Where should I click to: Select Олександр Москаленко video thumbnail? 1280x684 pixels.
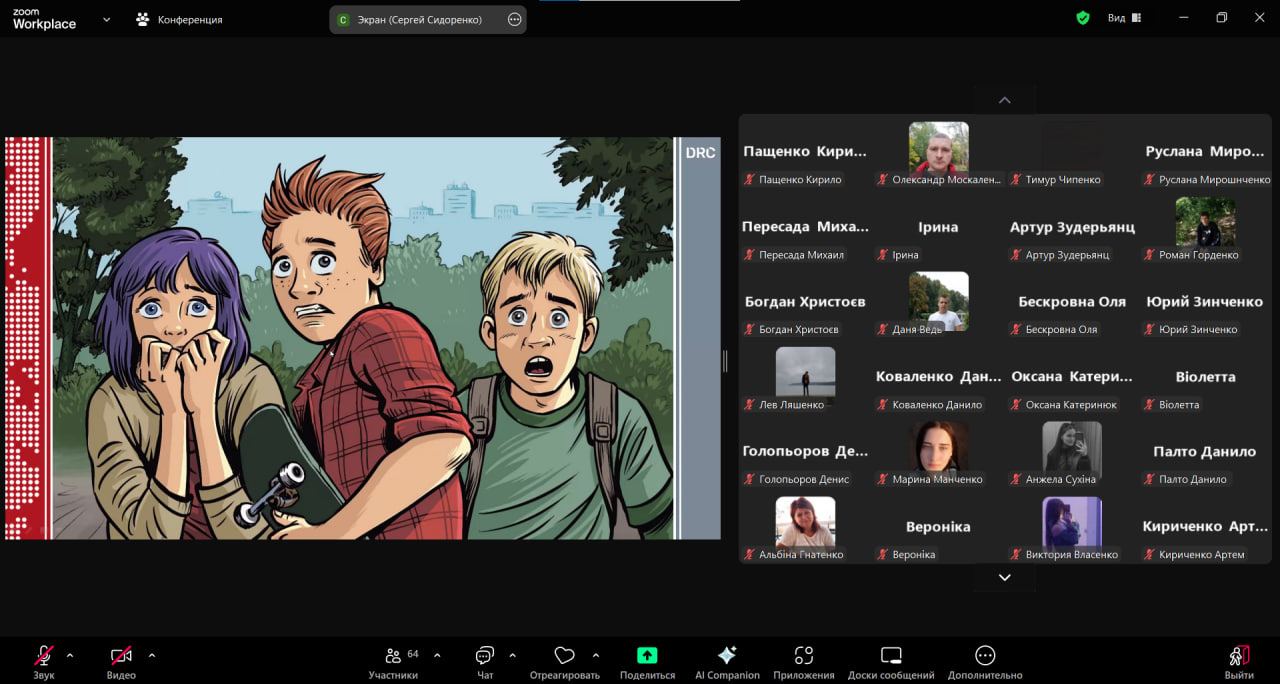938,146
